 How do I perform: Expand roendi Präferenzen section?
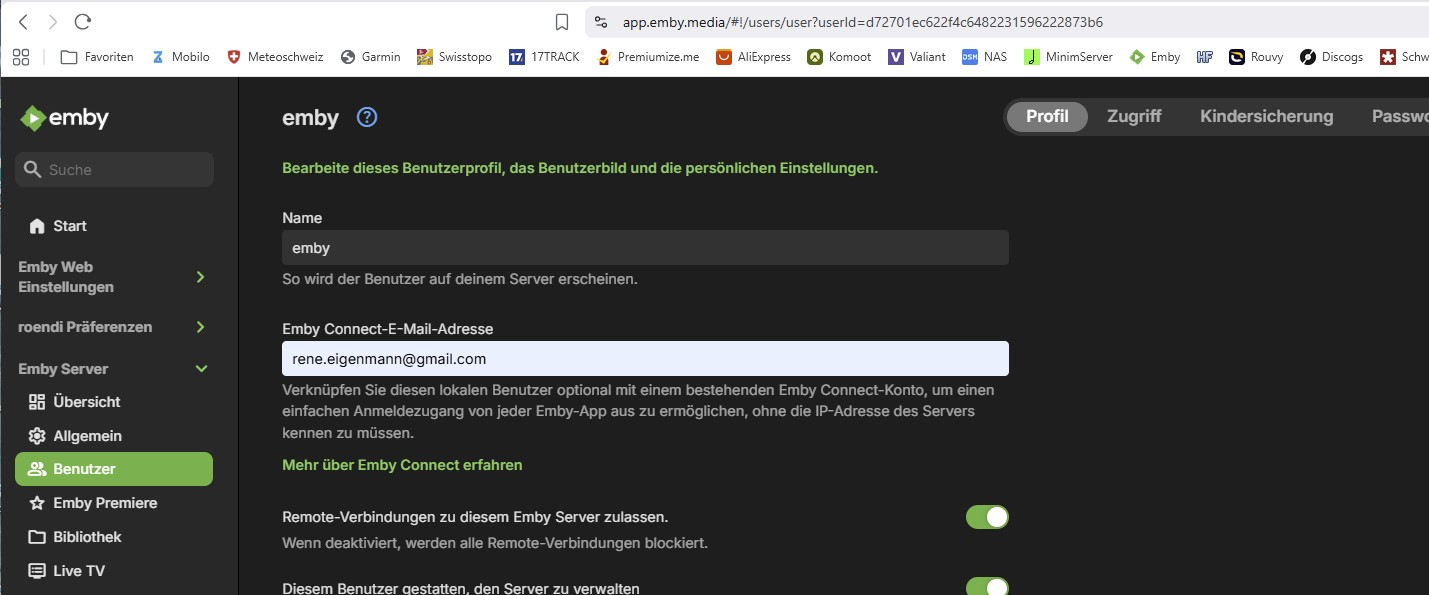[200, 327]
